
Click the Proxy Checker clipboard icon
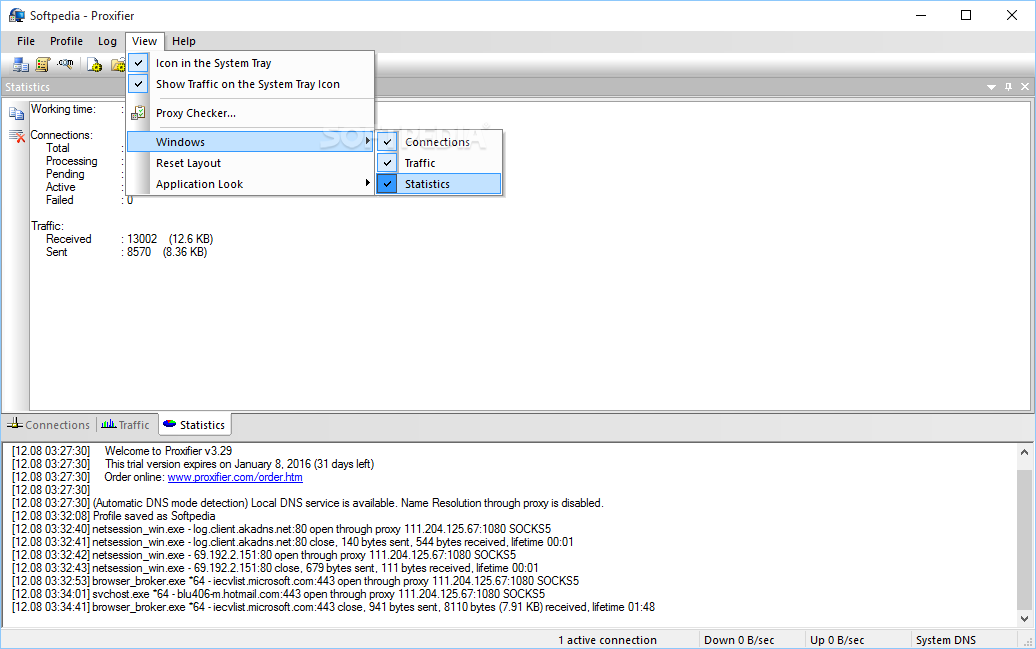[138, 113]
